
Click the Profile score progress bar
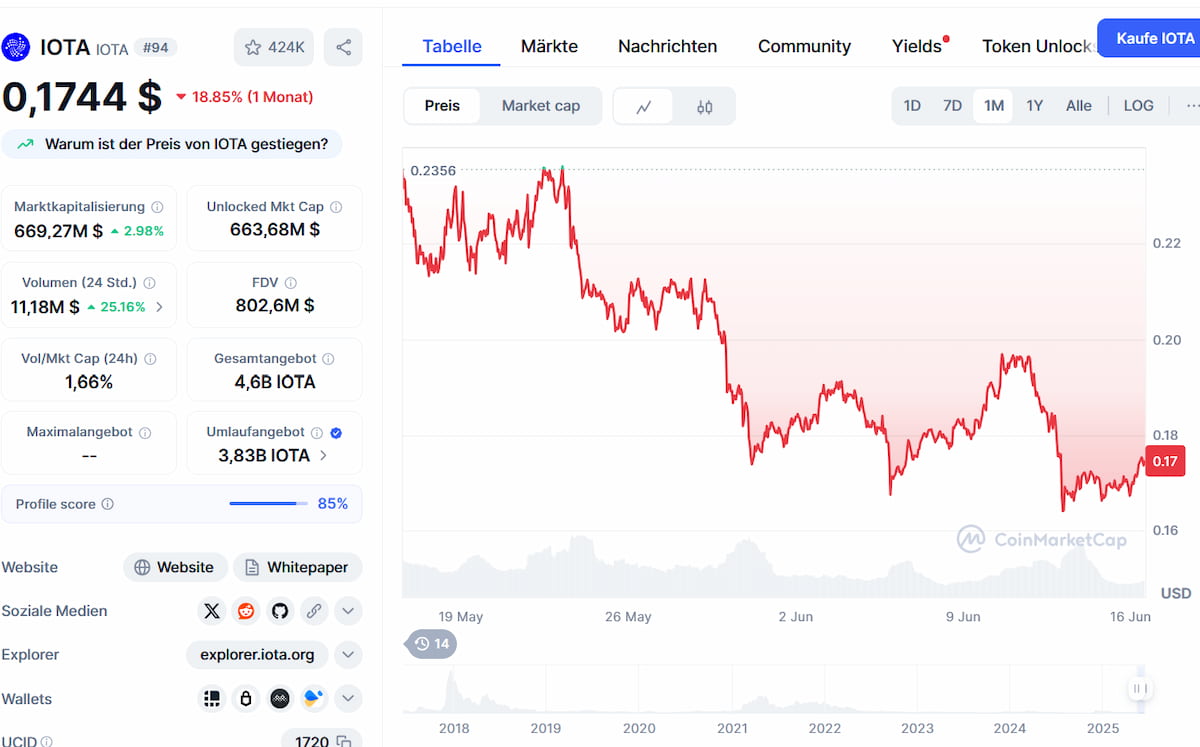pyautogui.click(x=267, y=503)
